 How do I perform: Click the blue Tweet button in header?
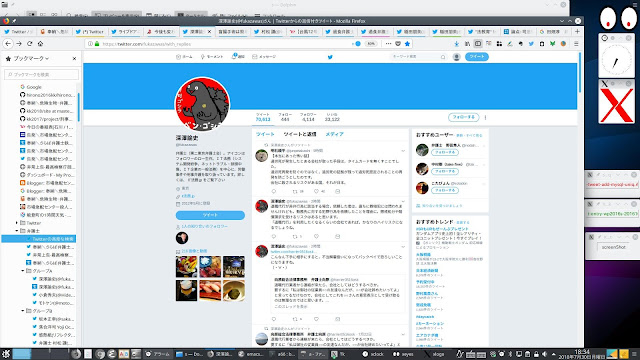[477, 57]
